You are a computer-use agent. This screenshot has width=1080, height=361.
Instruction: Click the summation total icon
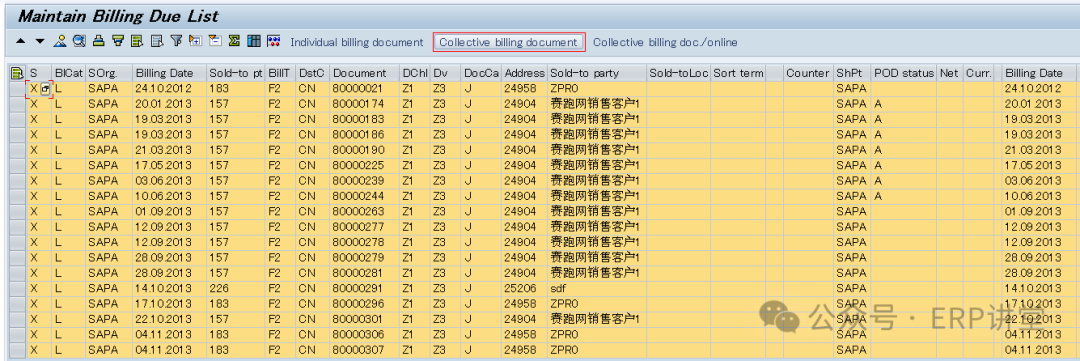click(x=234, y=41)
